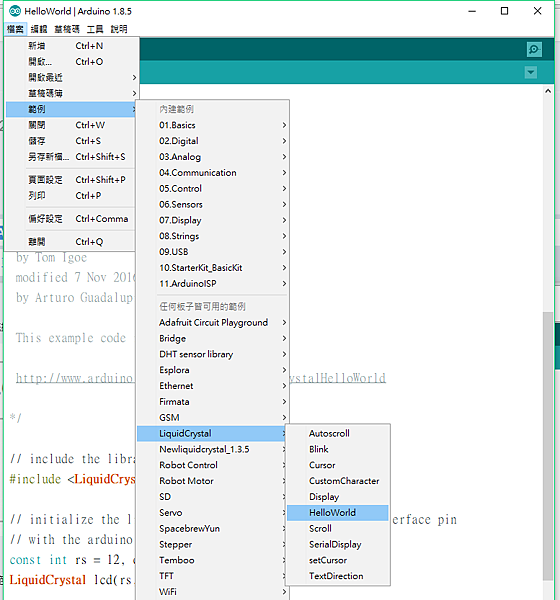Expand Adafruit Circuit Playground examples
560x600 pixels.
coord(212,323)
